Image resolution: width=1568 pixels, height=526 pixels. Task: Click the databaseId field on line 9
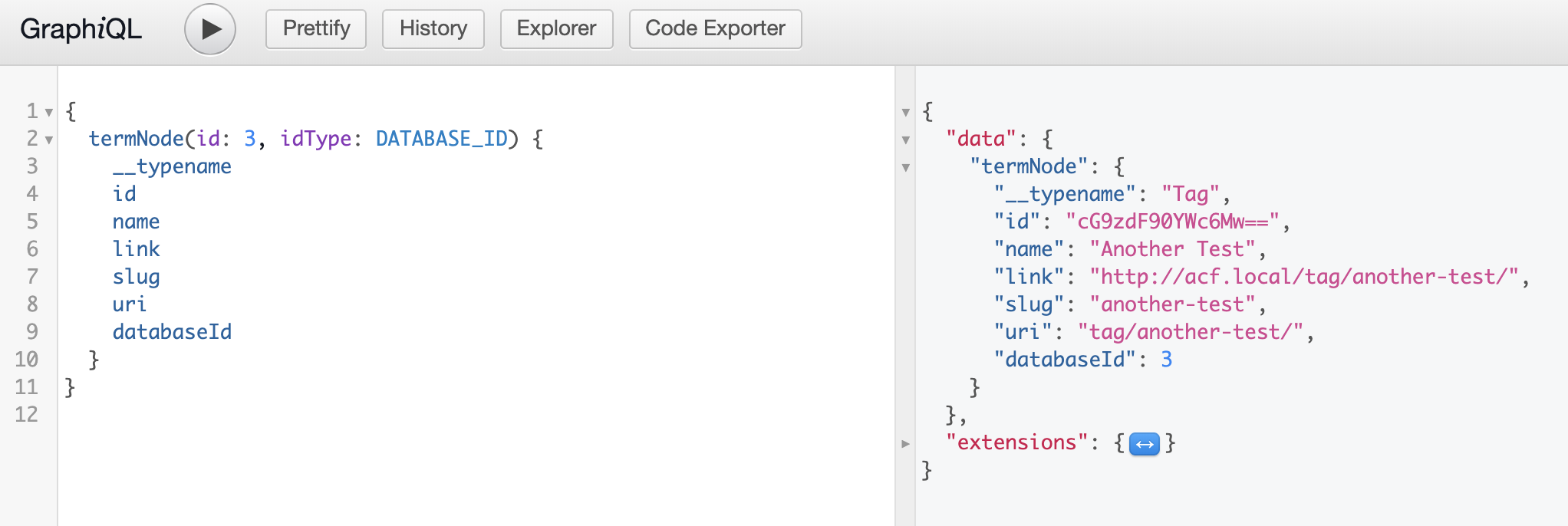tap(172, 332)
